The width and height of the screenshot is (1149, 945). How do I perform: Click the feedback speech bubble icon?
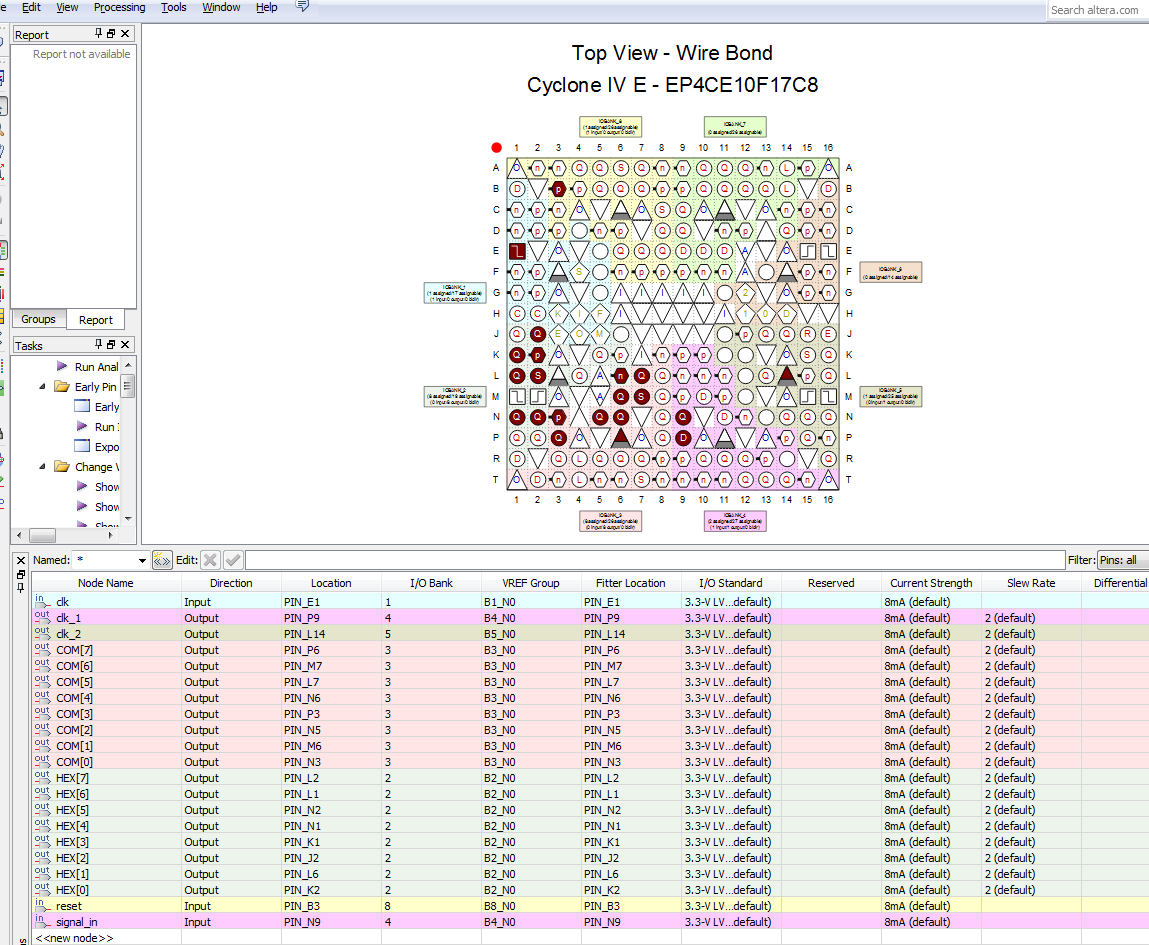coord(303,7)
